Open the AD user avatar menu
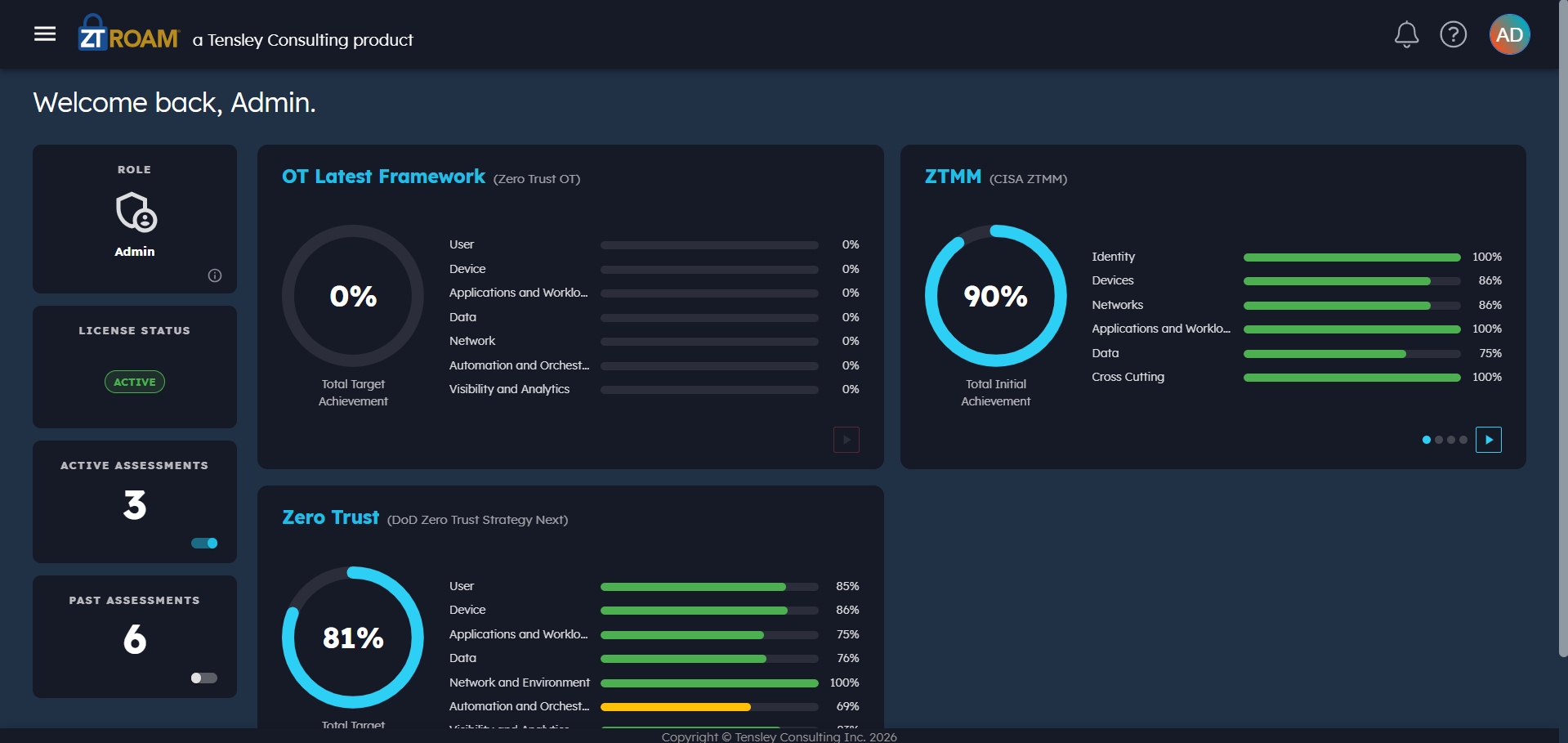 point(1509,34)
